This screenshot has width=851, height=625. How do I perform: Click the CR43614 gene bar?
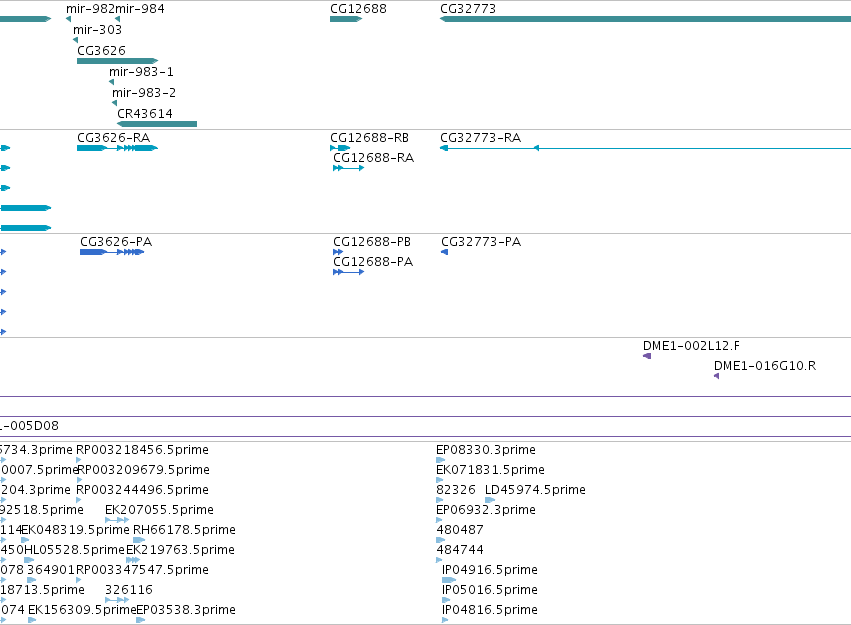point(157,124)
